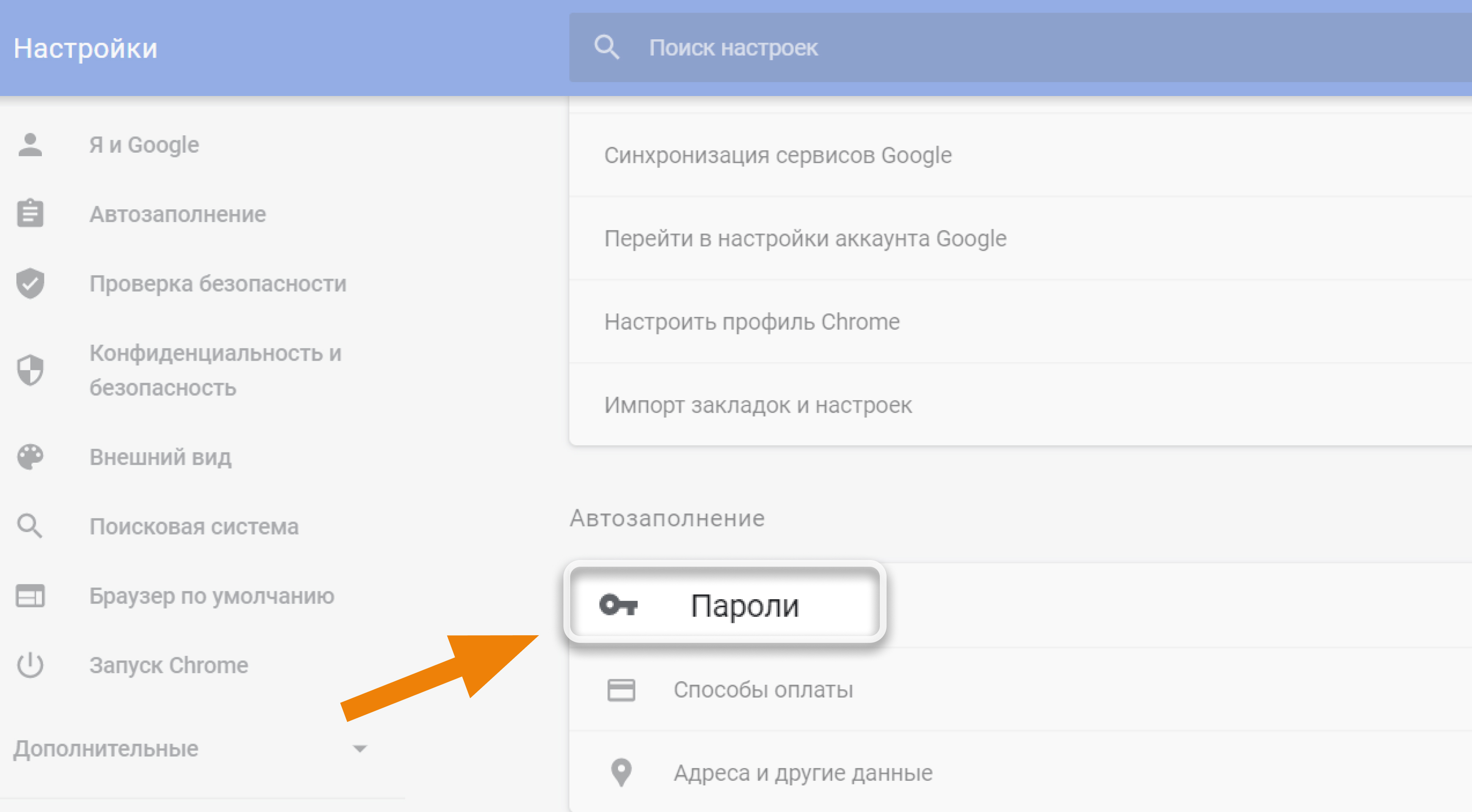Viewport: 1472px width, 812px height.
Task: Open the Autofill settings icon
Action: (x=30, y=214)
